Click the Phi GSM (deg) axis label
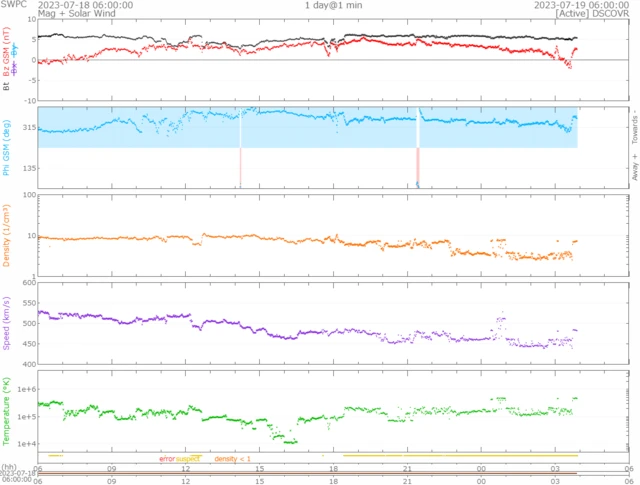 6,145
